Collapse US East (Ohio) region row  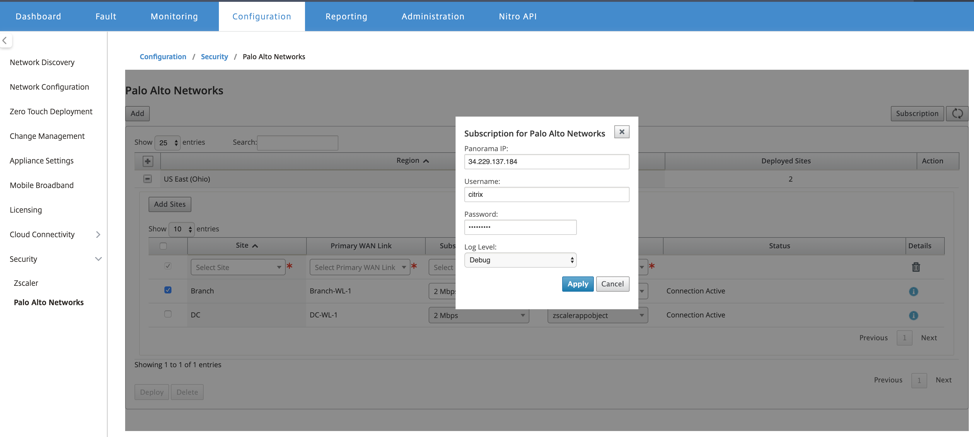click(148, 179)
